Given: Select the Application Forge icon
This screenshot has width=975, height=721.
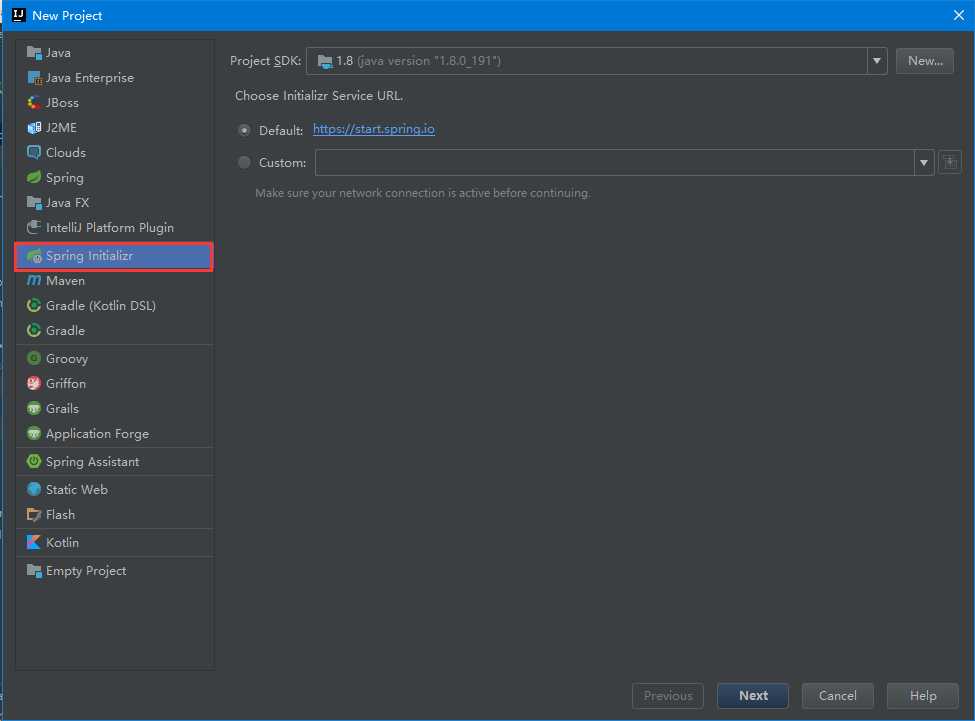Looking at the screenshot, I should [34, 433].
